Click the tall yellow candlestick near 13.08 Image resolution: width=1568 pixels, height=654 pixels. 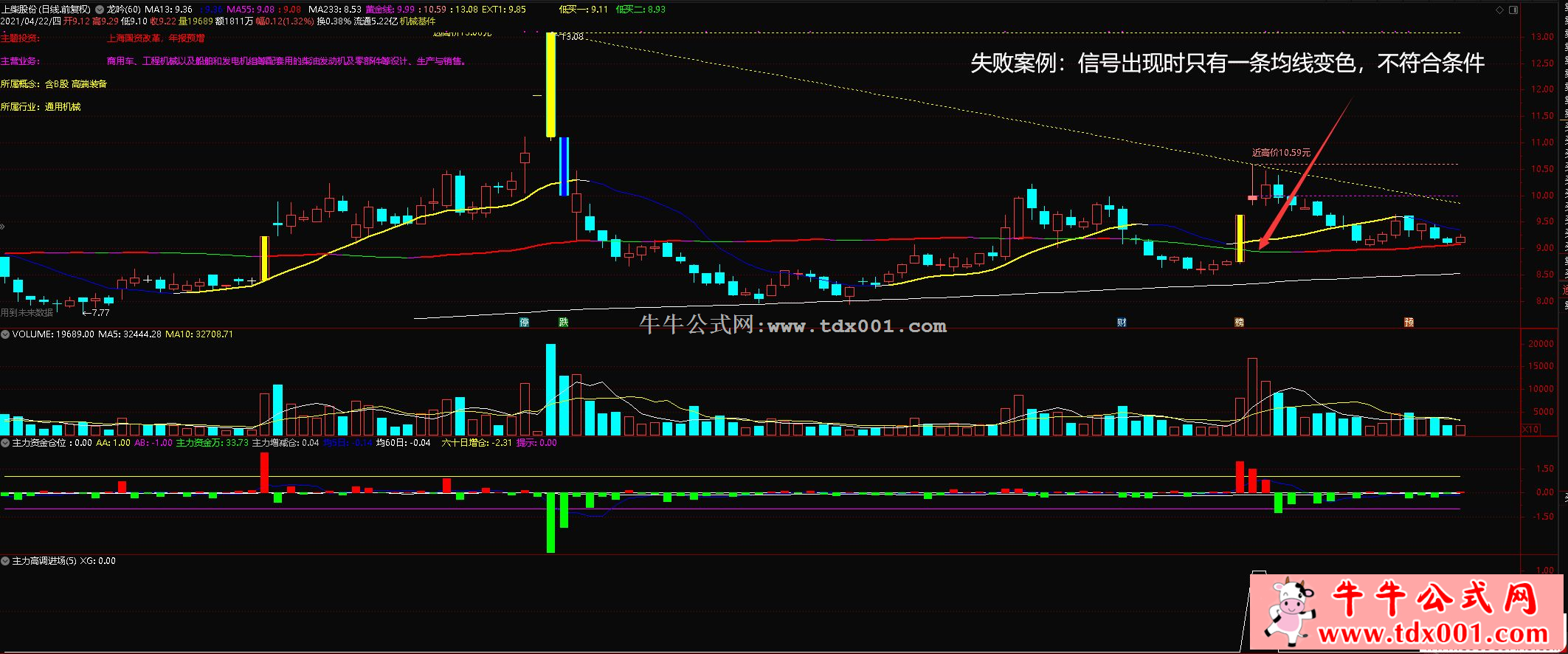click(550, 85)
